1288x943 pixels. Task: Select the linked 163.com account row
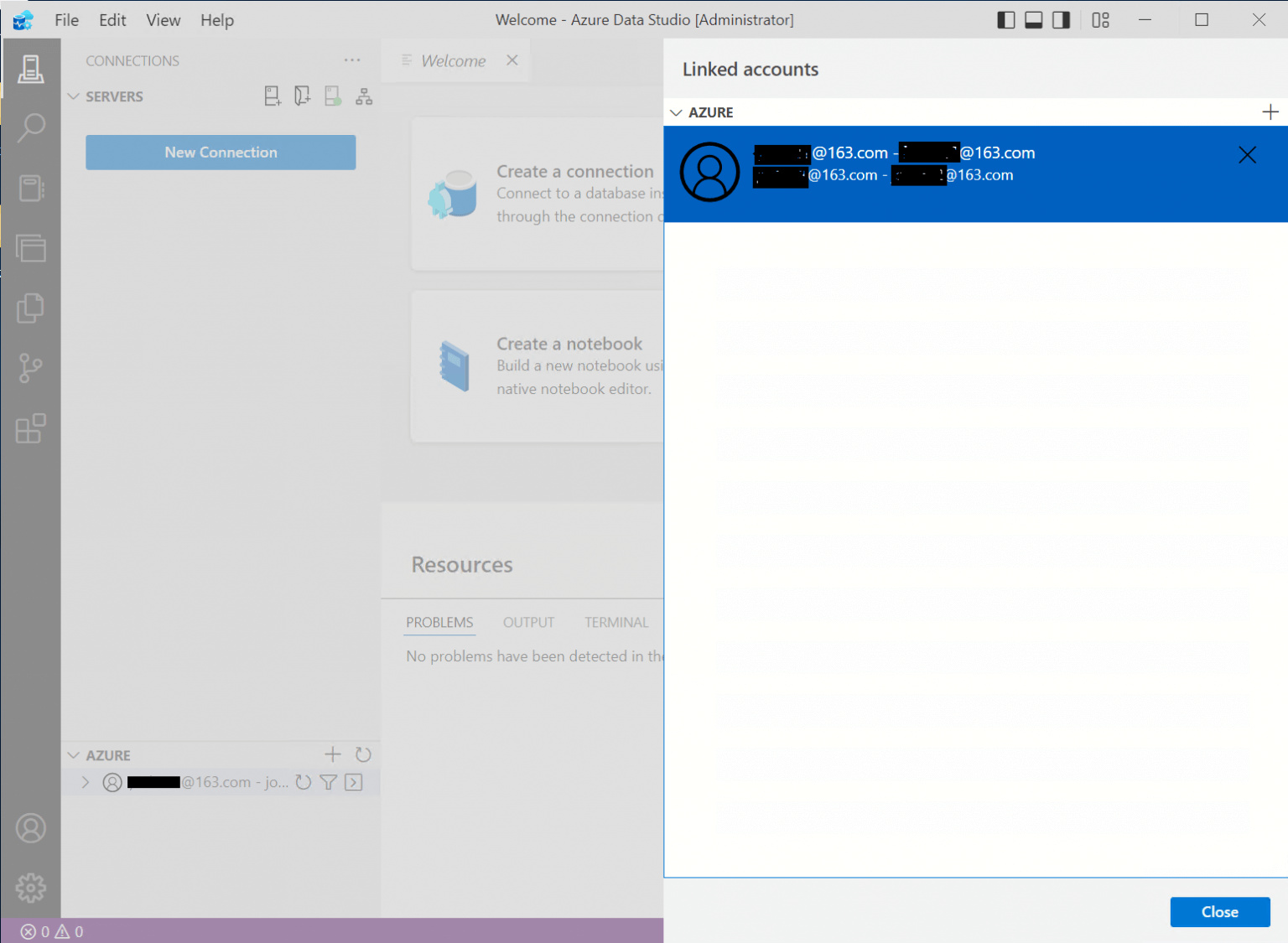pos(975,174)
